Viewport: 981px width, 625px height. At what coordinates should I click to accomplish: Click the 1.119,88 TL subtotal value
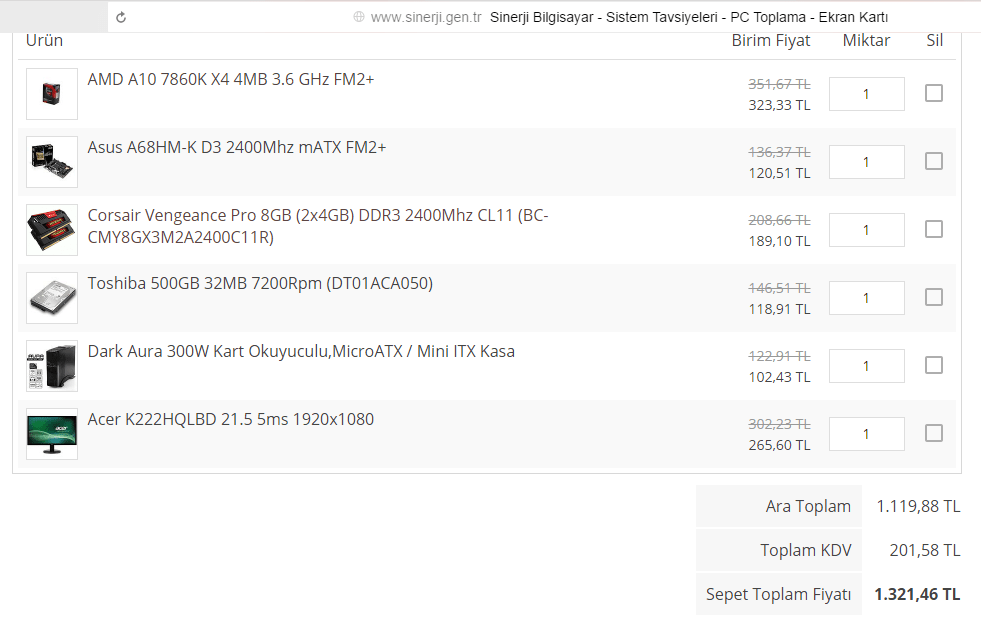(918, 506)
